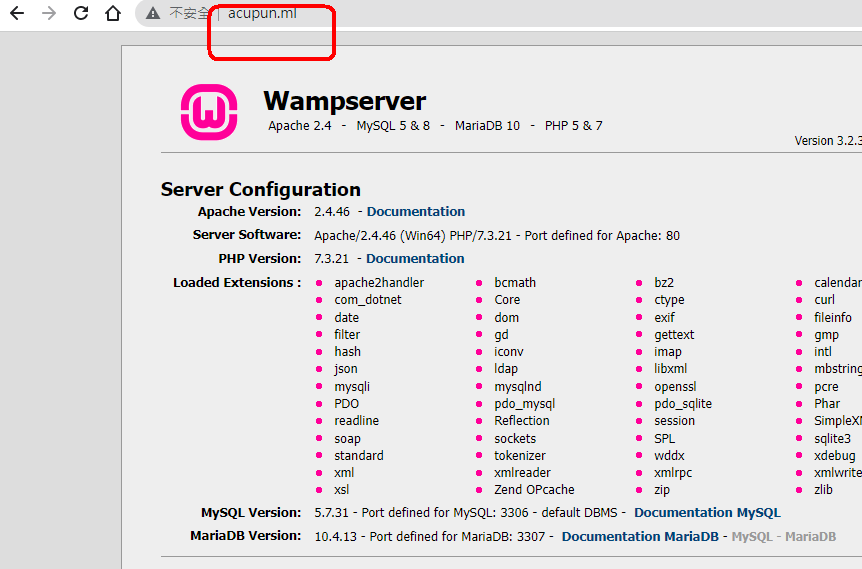Viewport: 862px width, 569px height.
Task: Click the gettext extension entry
Action: (x=674, y=334)
